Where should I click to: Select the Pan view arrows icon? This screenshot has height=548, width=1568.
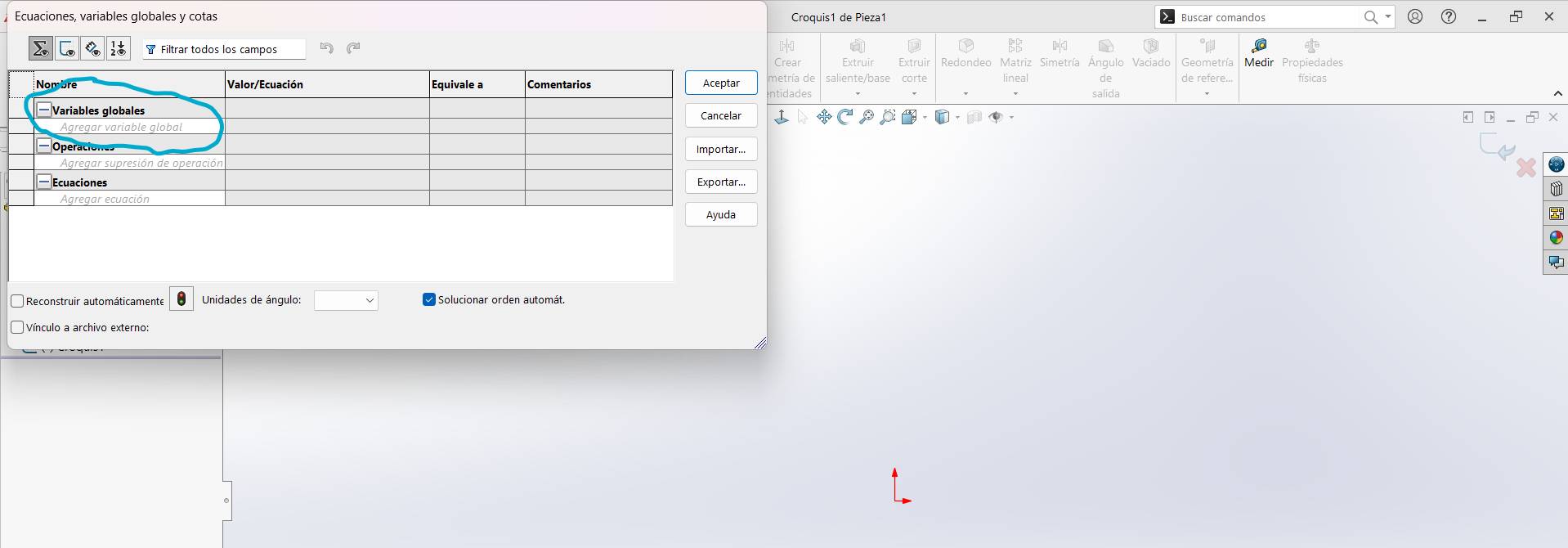[x=824, y=117]
